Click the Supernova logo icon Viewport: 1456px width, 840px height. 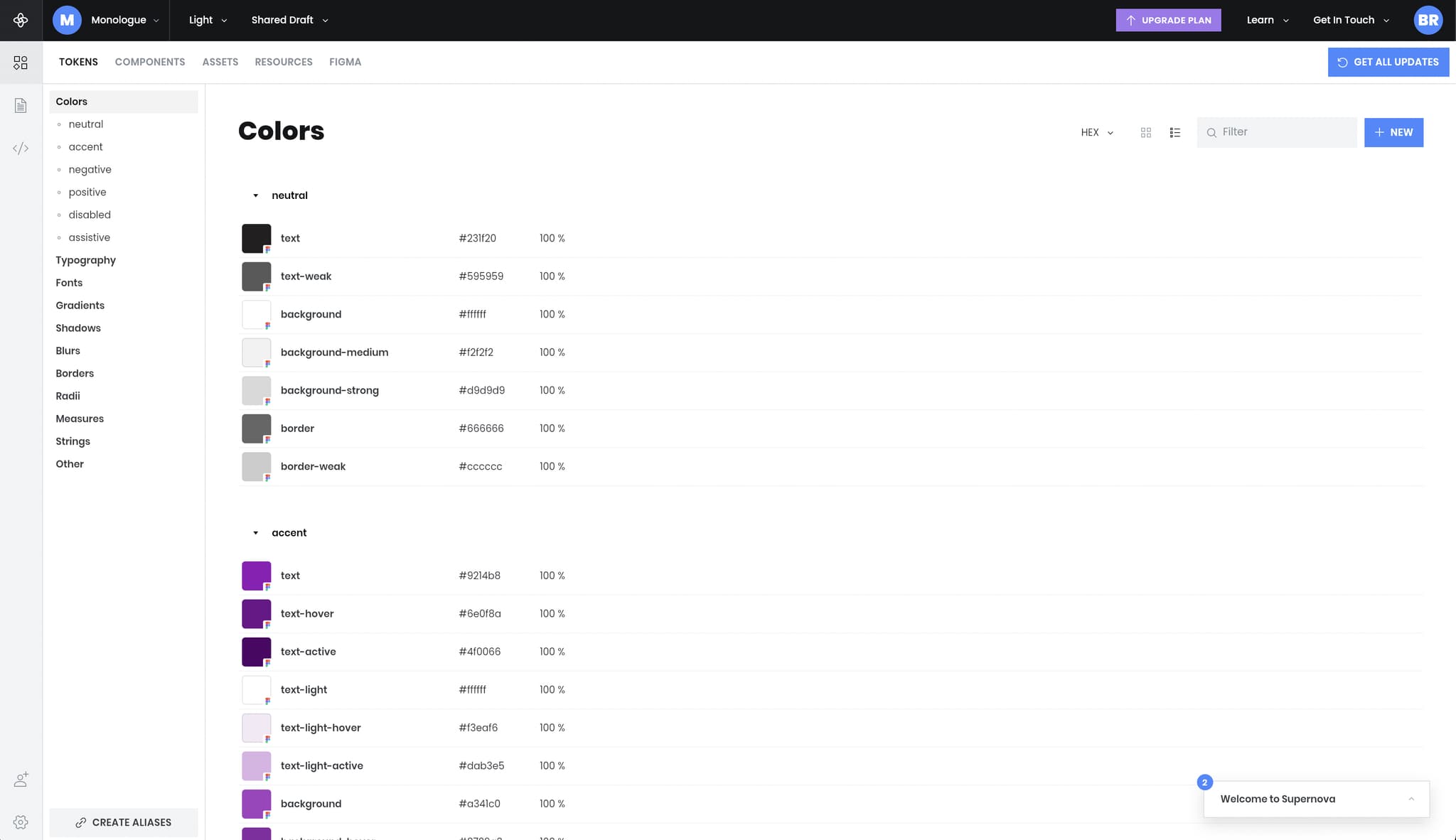[x=21, y=20]
